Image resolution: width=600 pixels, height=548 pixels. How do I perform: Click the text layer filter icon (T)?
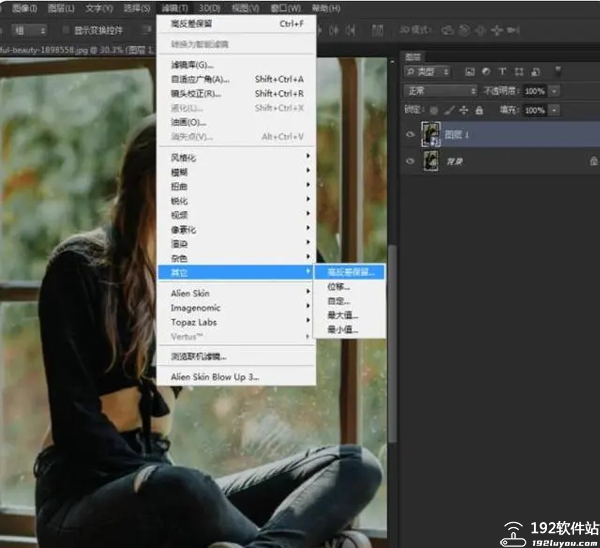tap(503, 72)
